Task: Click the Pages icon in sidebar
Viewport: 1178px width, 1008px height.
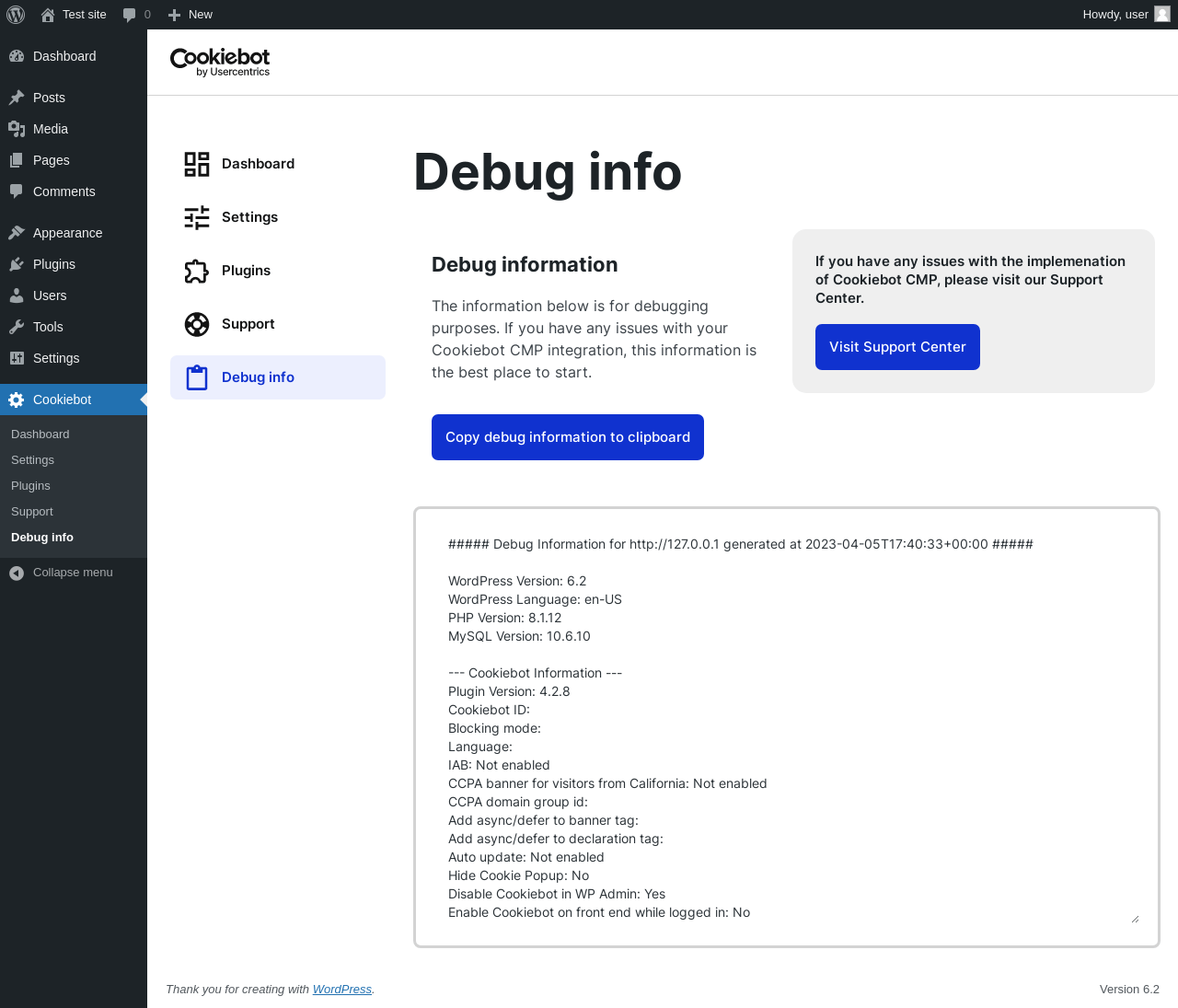Action: (17, 160)
